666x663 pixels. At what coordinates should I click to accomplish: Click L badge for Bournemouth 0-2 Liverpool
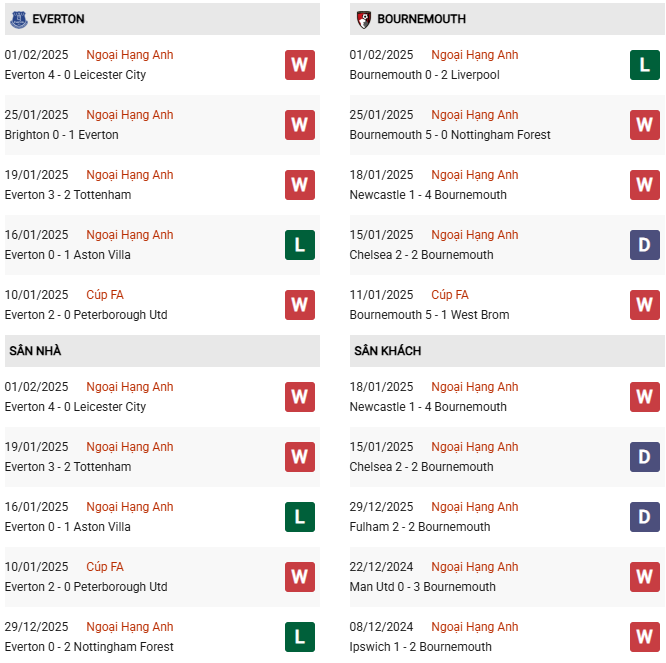[x=644, y=65]
